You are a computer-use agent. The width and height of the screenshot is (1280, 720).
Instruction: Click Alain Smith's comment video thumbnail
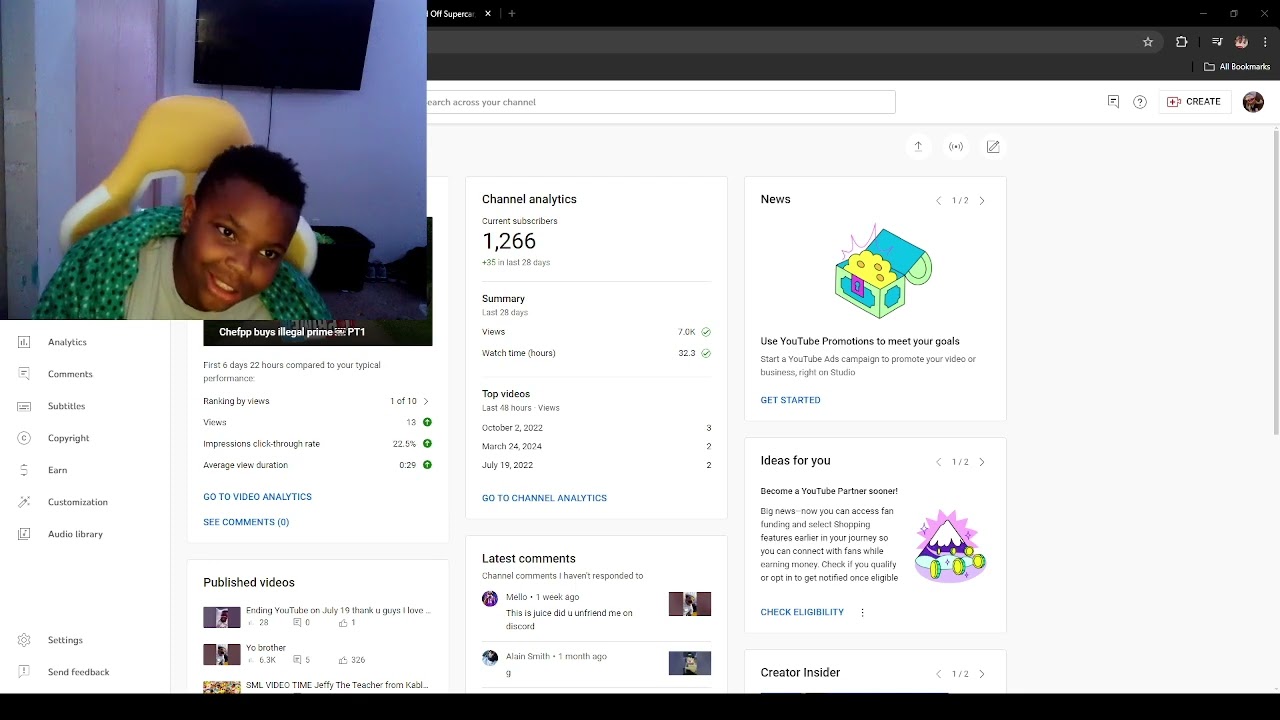(x=690, y=663)
